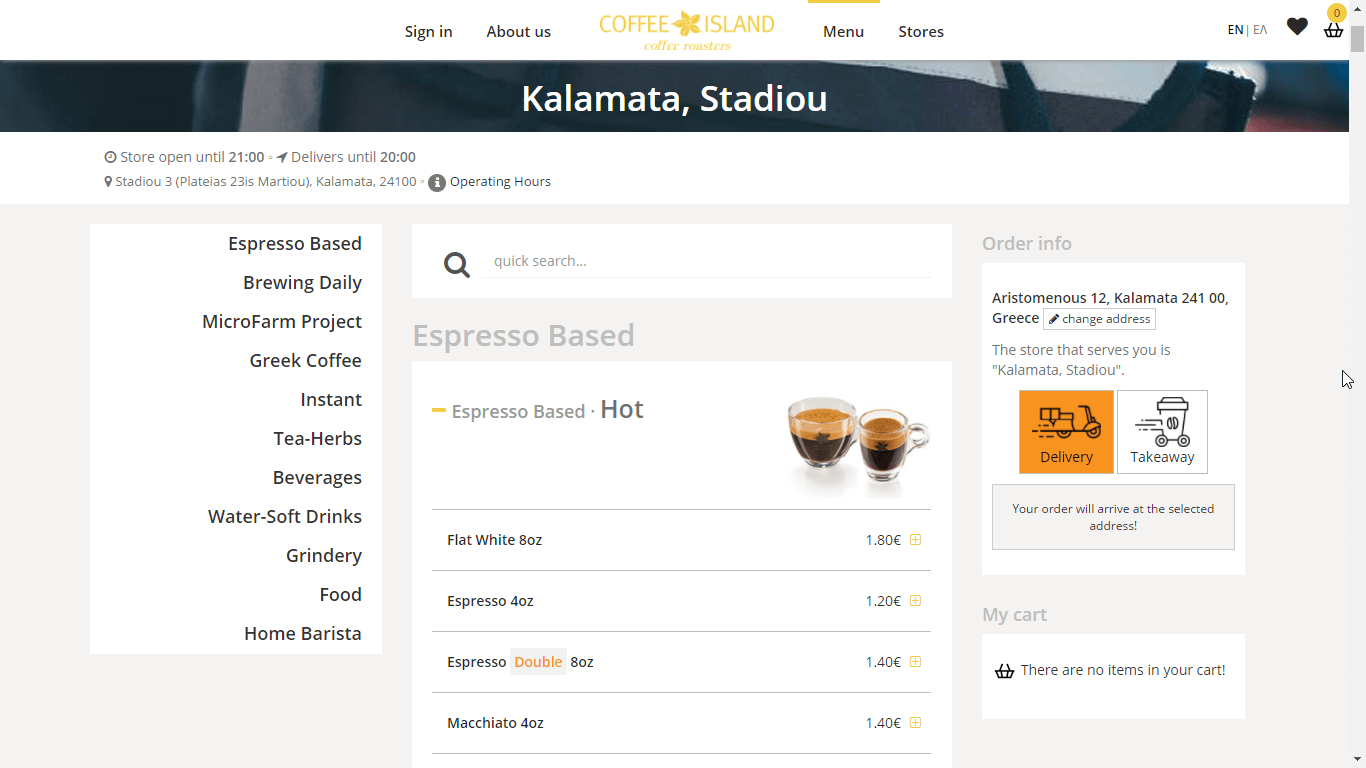Open Instant category

point(331,400)
